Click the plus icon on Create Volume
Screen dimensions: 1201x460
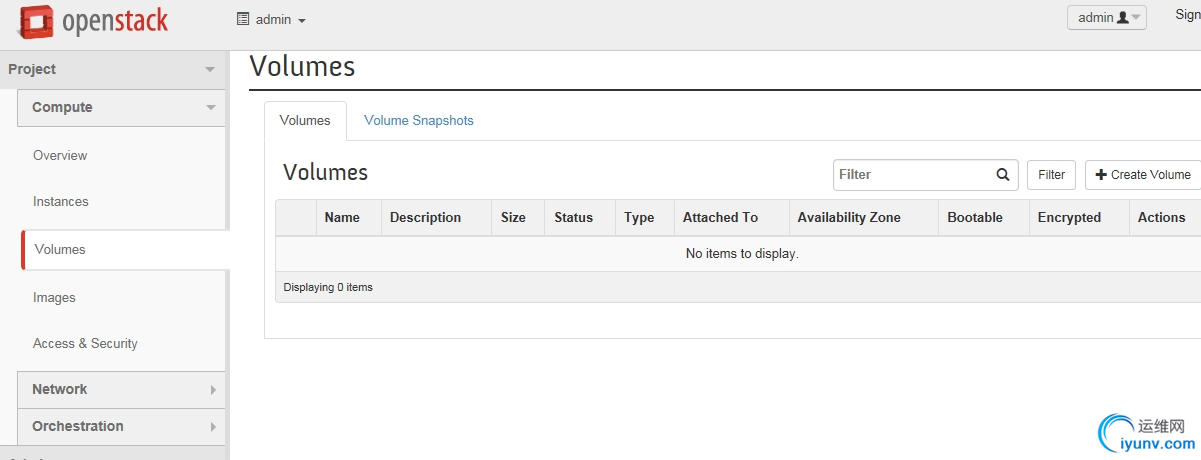(x=1101, y=175)
